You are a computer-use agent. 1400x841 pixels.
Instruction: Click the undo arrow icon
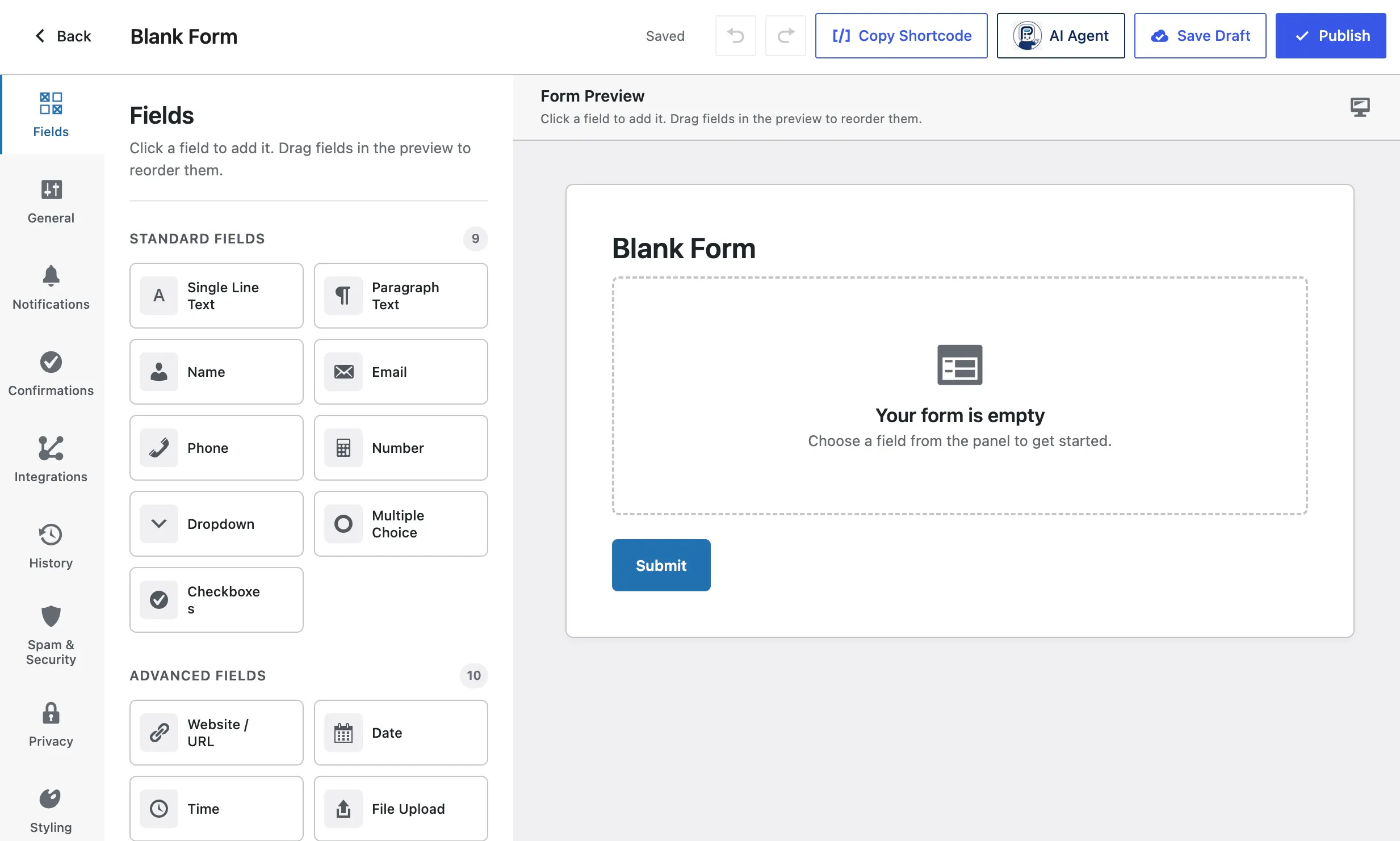point(735,36)
